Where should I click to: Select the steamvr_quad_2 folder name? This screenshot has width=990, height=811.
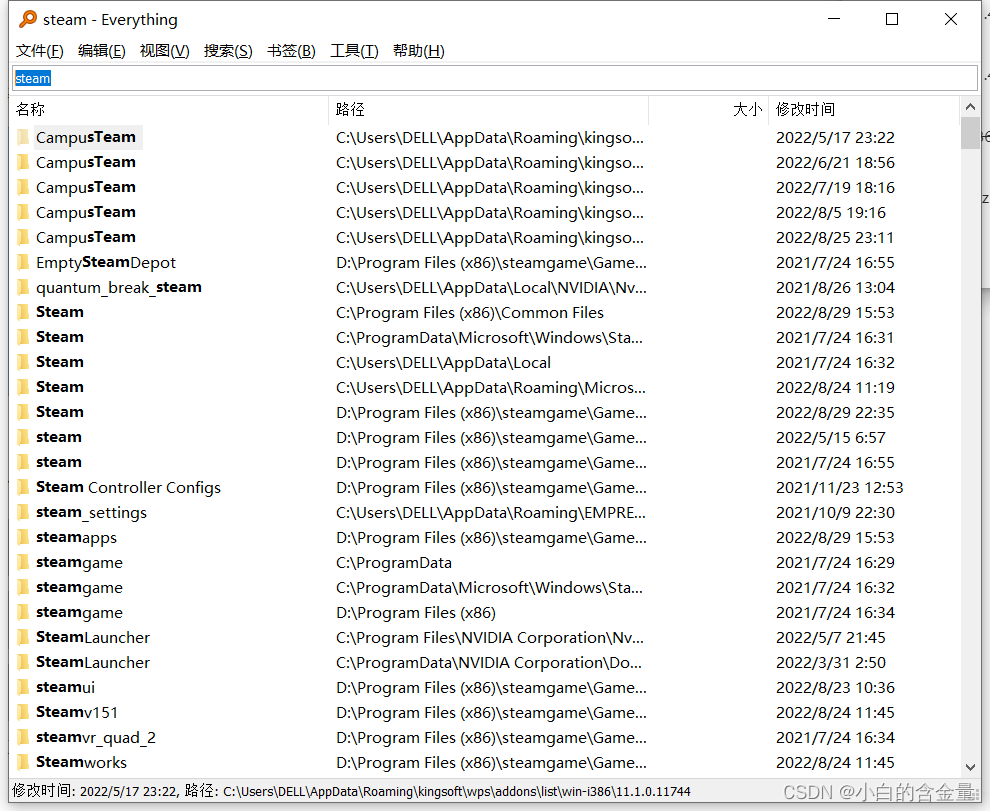[95, 738]
